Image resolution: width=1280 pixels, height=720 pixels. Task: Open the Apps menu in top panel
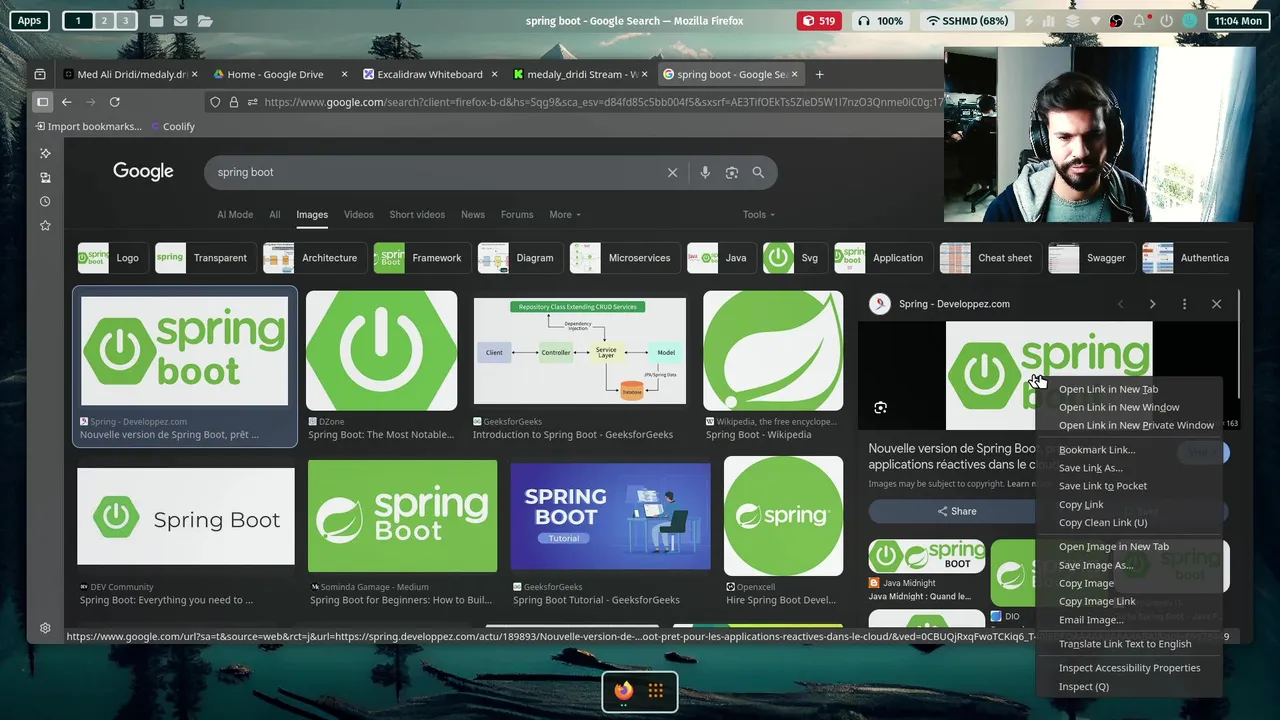coord(29,21)
